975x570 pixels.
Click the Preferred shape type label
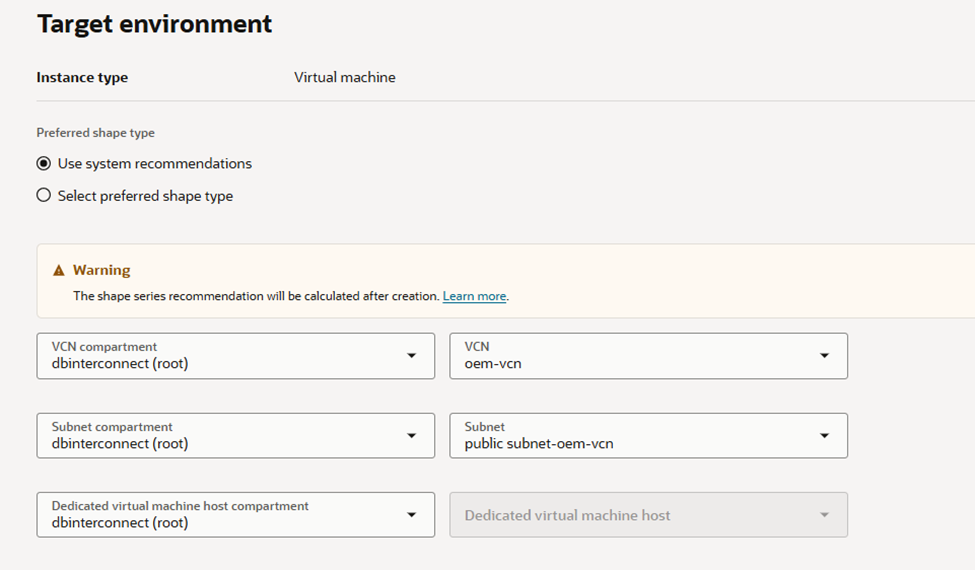click(95, 133)
